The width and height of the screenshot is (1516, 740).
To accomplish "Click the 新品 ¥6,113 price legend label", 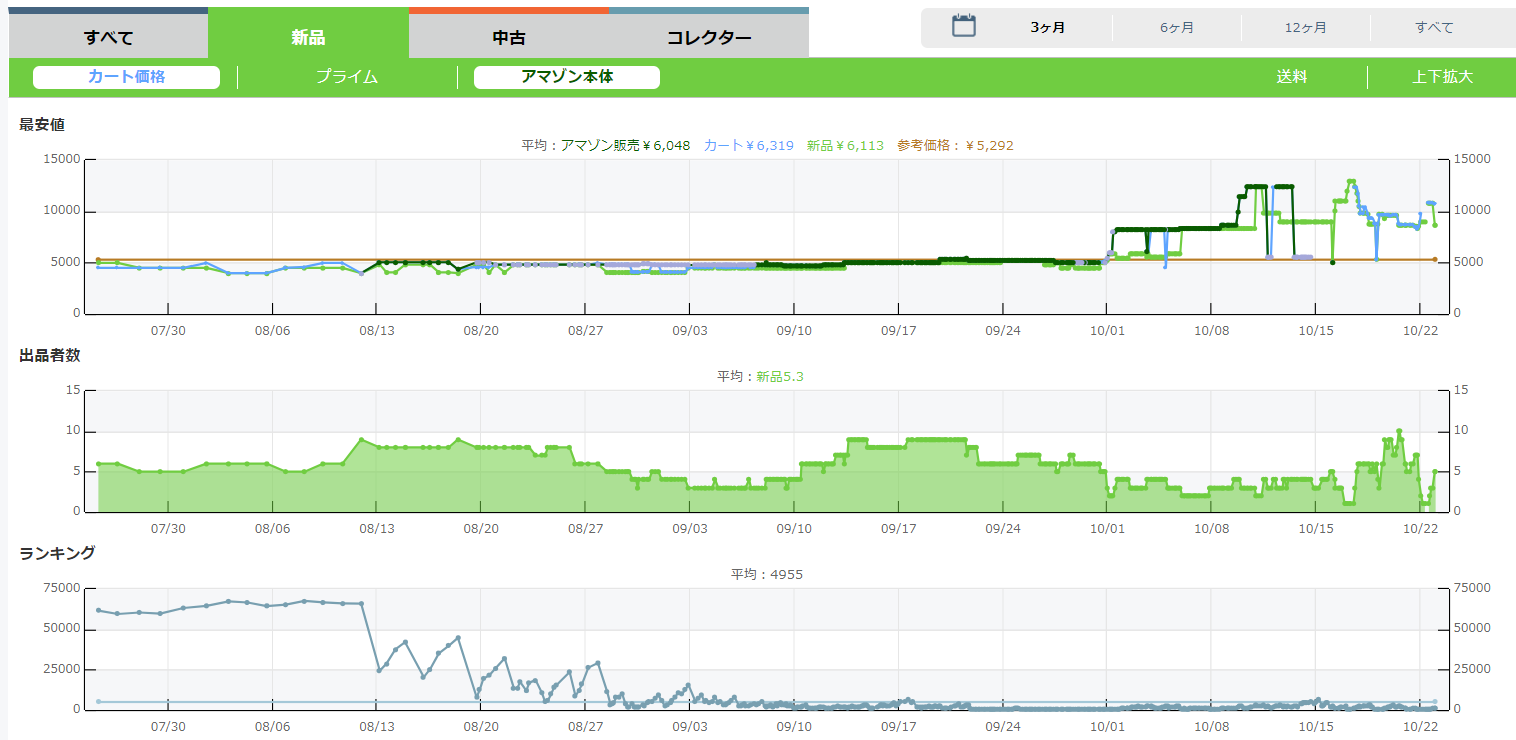I will click(x=845, y=145).
